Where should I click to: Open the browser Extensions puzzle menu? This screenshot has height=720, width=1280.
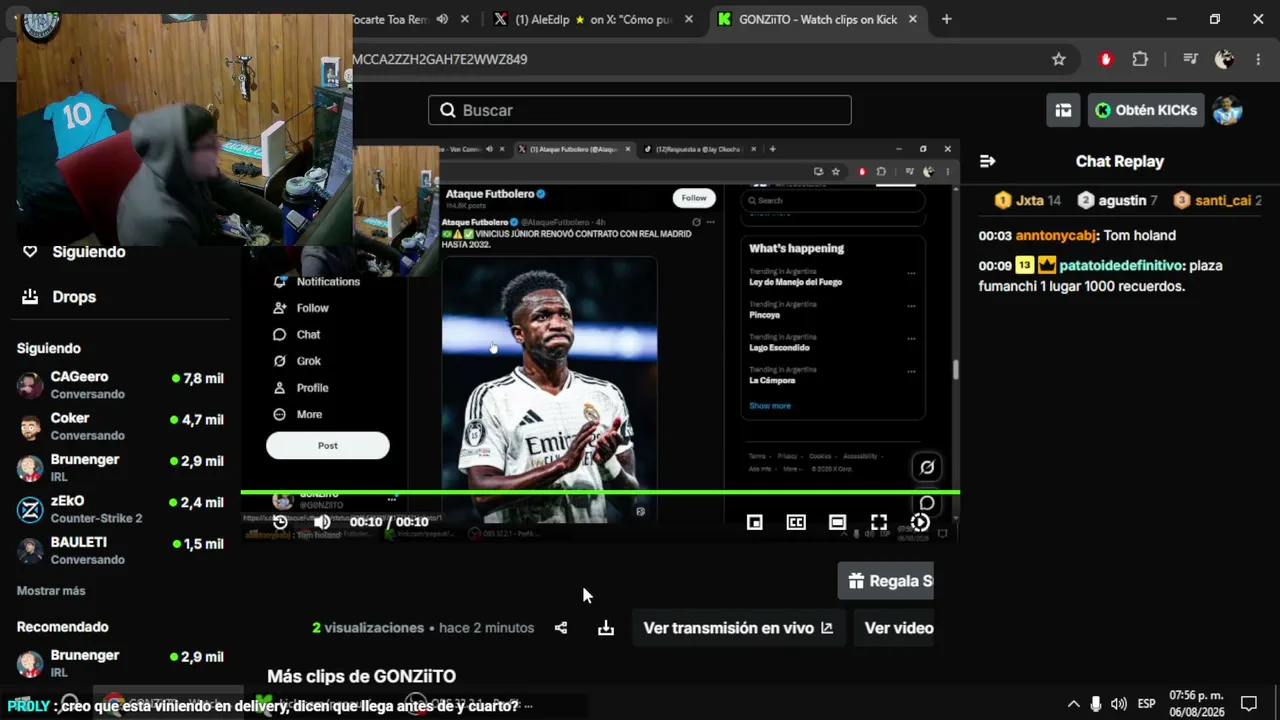click(x=1140, y=59)
